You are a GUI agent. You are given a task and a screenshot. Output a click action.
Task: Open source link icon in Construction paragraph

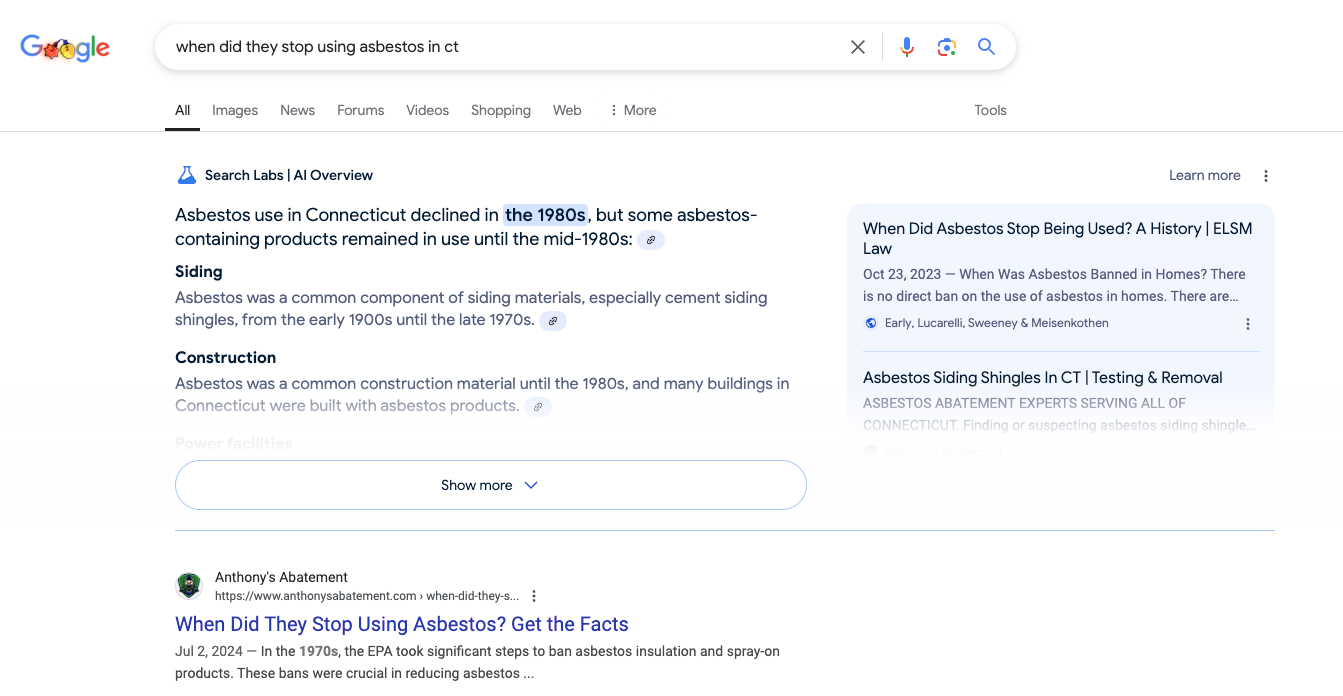538,407
